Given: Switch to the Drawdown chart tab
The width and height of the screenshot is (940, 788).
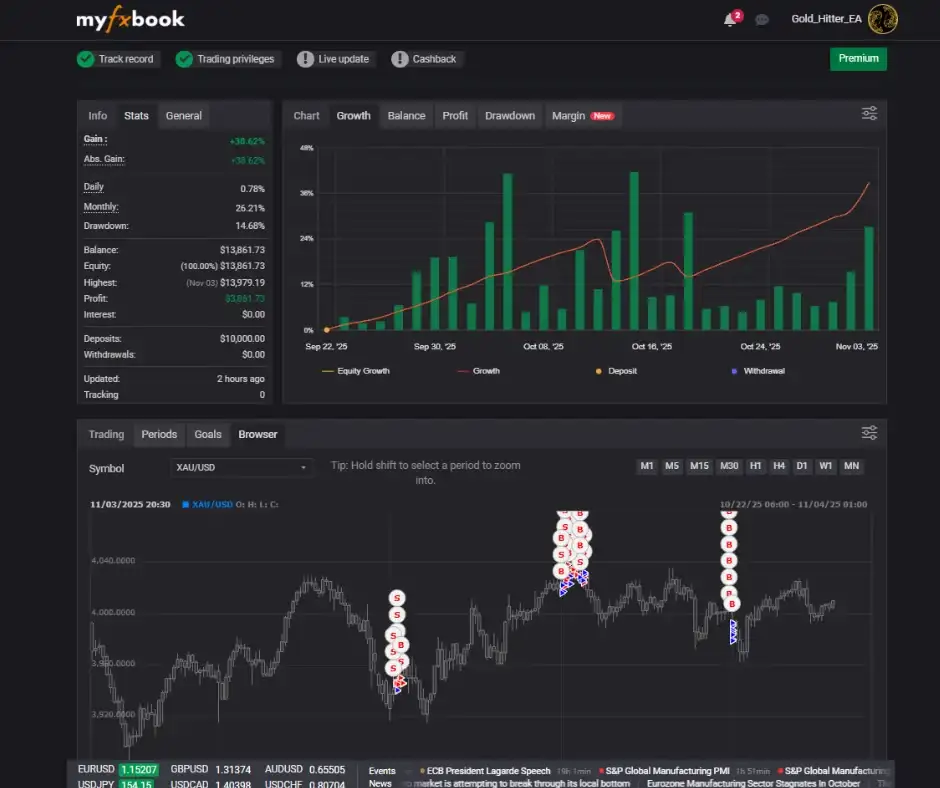Looking at the screenshot, I should click(510, 116).
